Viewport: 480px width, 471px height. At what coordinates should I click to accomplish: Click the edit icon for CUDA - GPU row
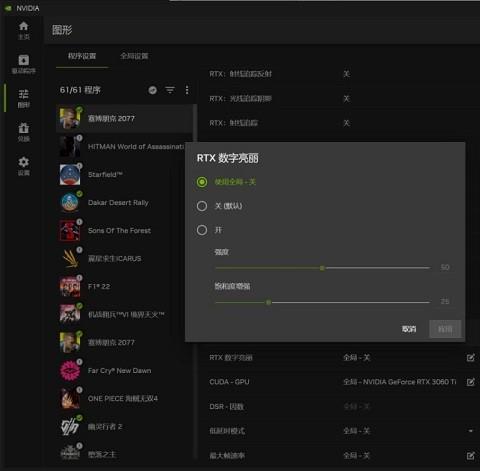click(x=470, y=382)
